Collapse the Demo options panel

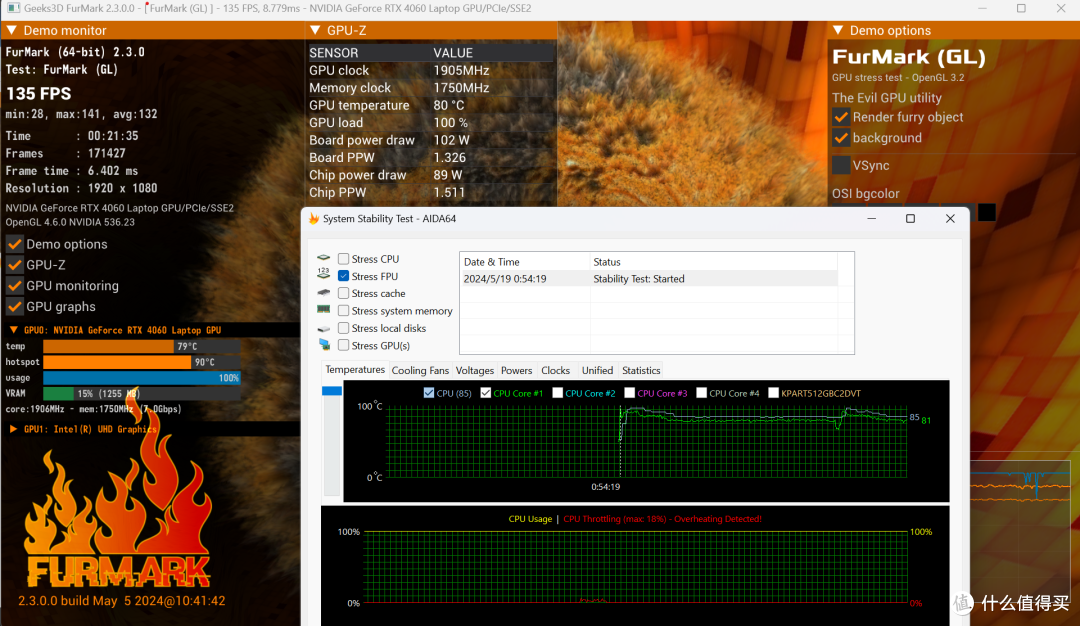[838, 30]
